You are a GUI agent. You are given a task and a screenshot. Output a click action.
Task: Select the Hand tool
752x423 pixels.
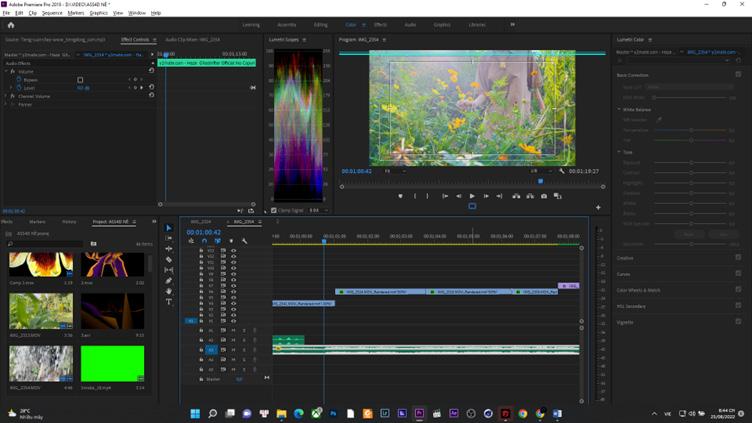coord(169,291)
